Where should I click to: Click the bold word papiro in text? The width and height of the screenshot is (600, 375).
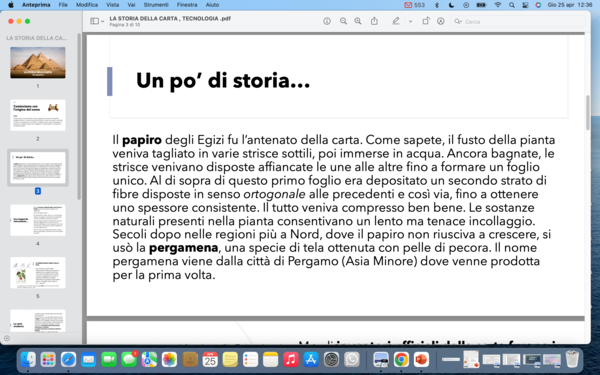click(x=142, y=140)
